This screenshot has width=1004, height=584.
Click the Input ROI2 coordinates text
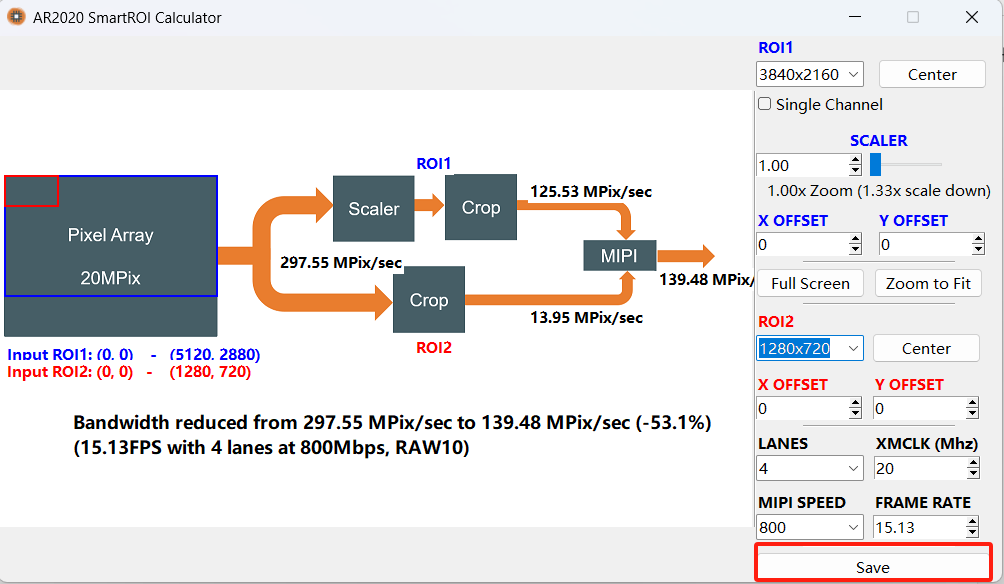[x=129, y=372]
